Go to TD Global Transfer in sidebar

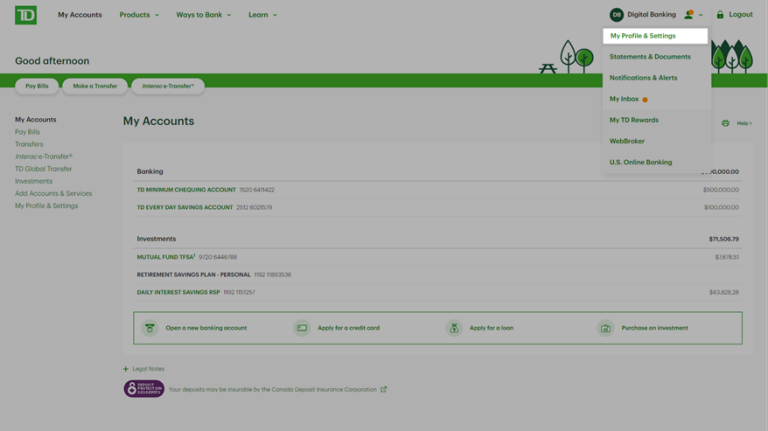43,169
